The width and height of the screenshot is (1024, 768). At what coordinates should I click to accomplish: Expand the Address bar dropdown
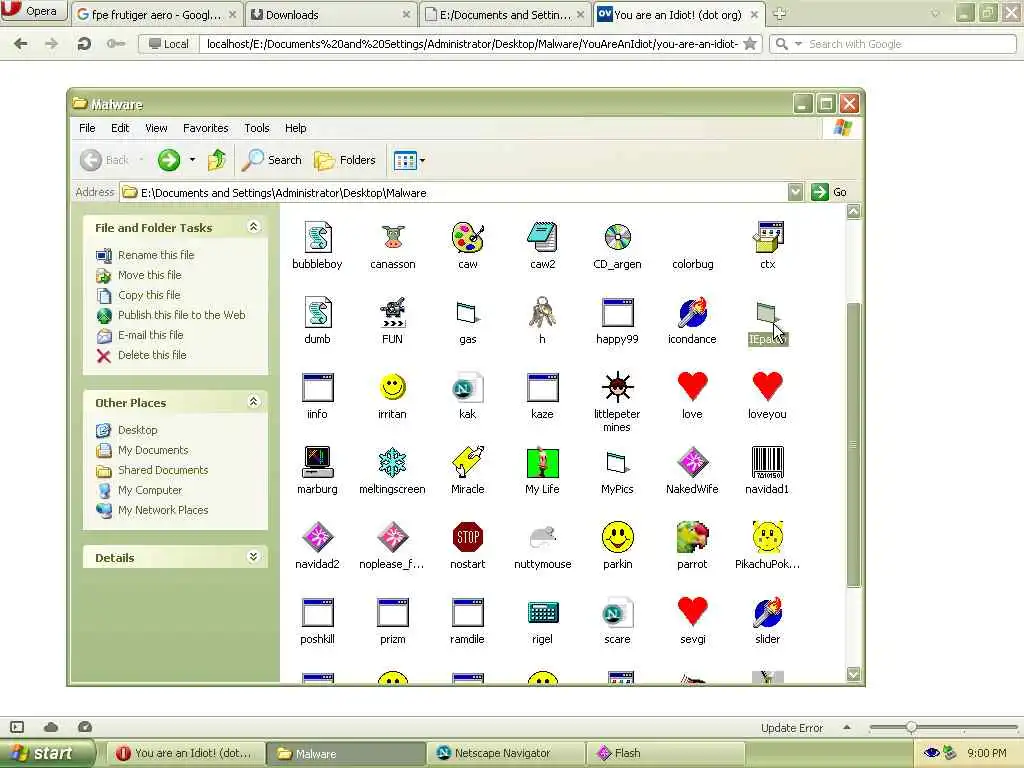795,192
